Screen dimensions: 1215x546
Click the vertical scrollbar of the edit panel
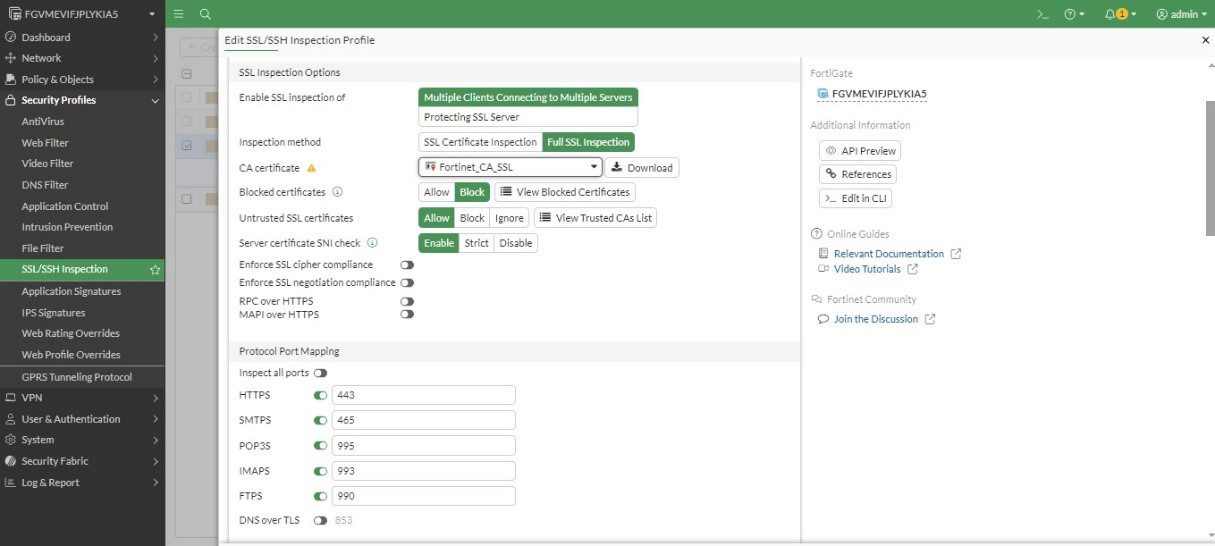pyautogui.click(x=1210, y=167)
